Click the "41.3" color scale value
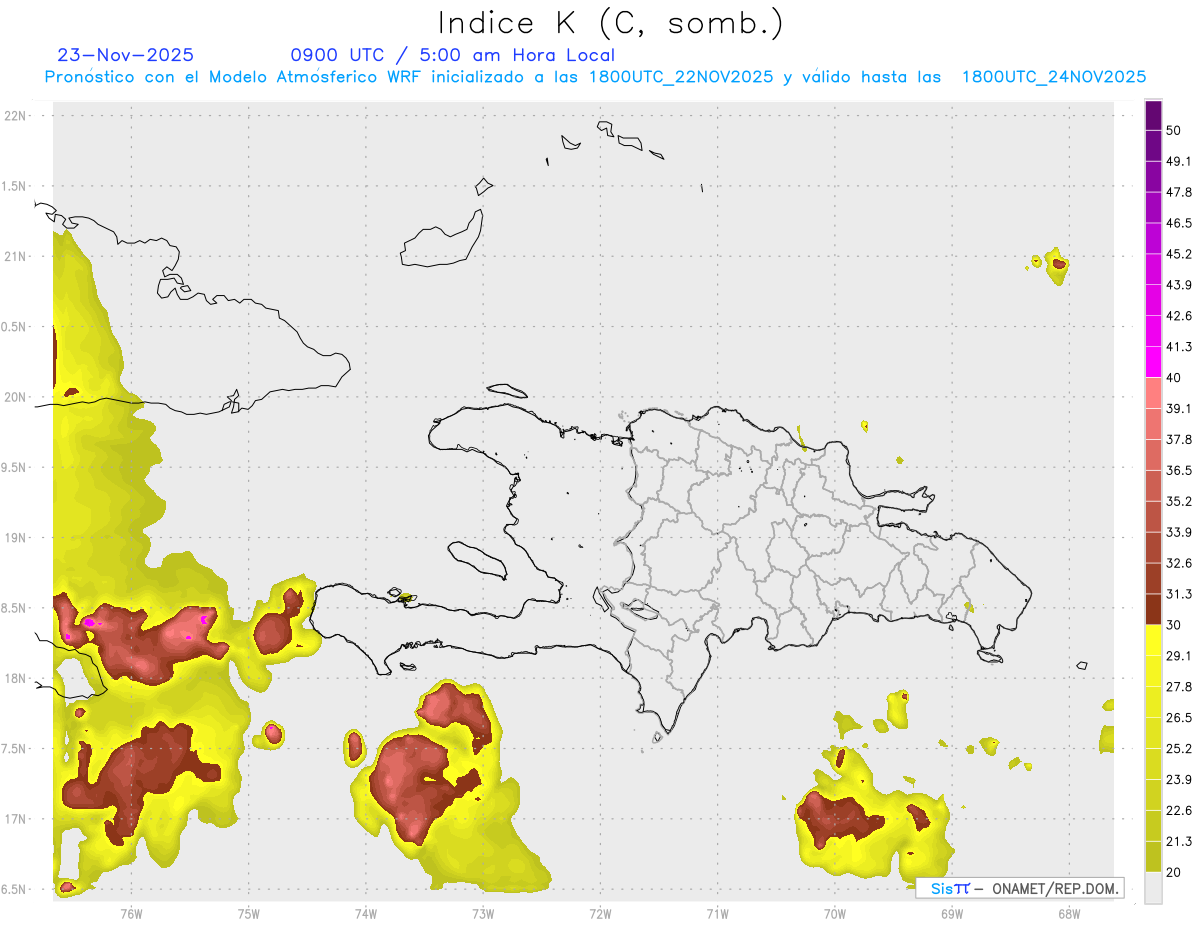This screenshot has width=1200, height=927. tap(1179, 347)
